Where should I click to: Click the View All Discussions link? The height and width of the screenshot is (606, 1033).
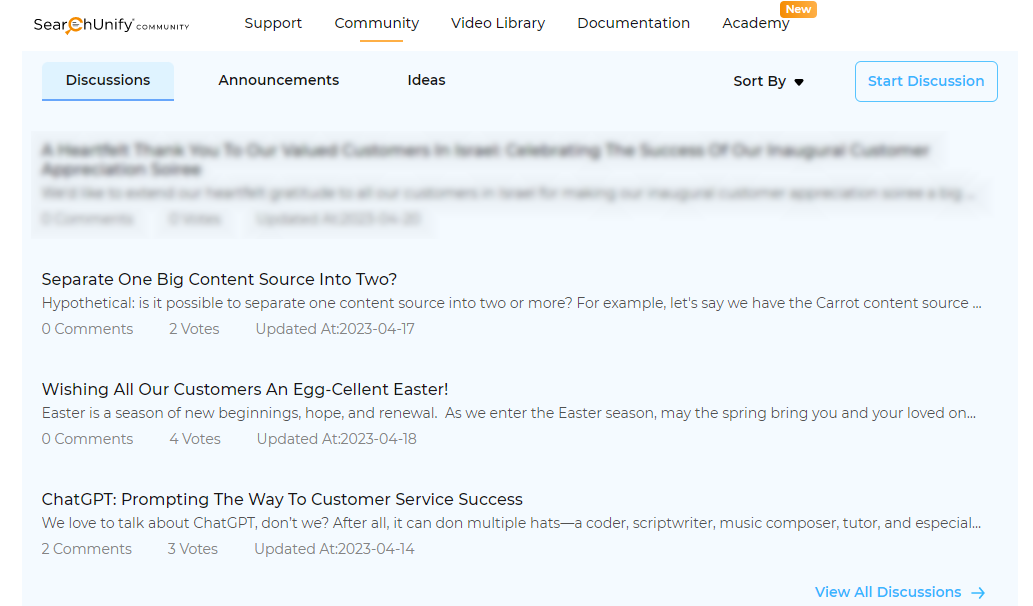[888, 592]
